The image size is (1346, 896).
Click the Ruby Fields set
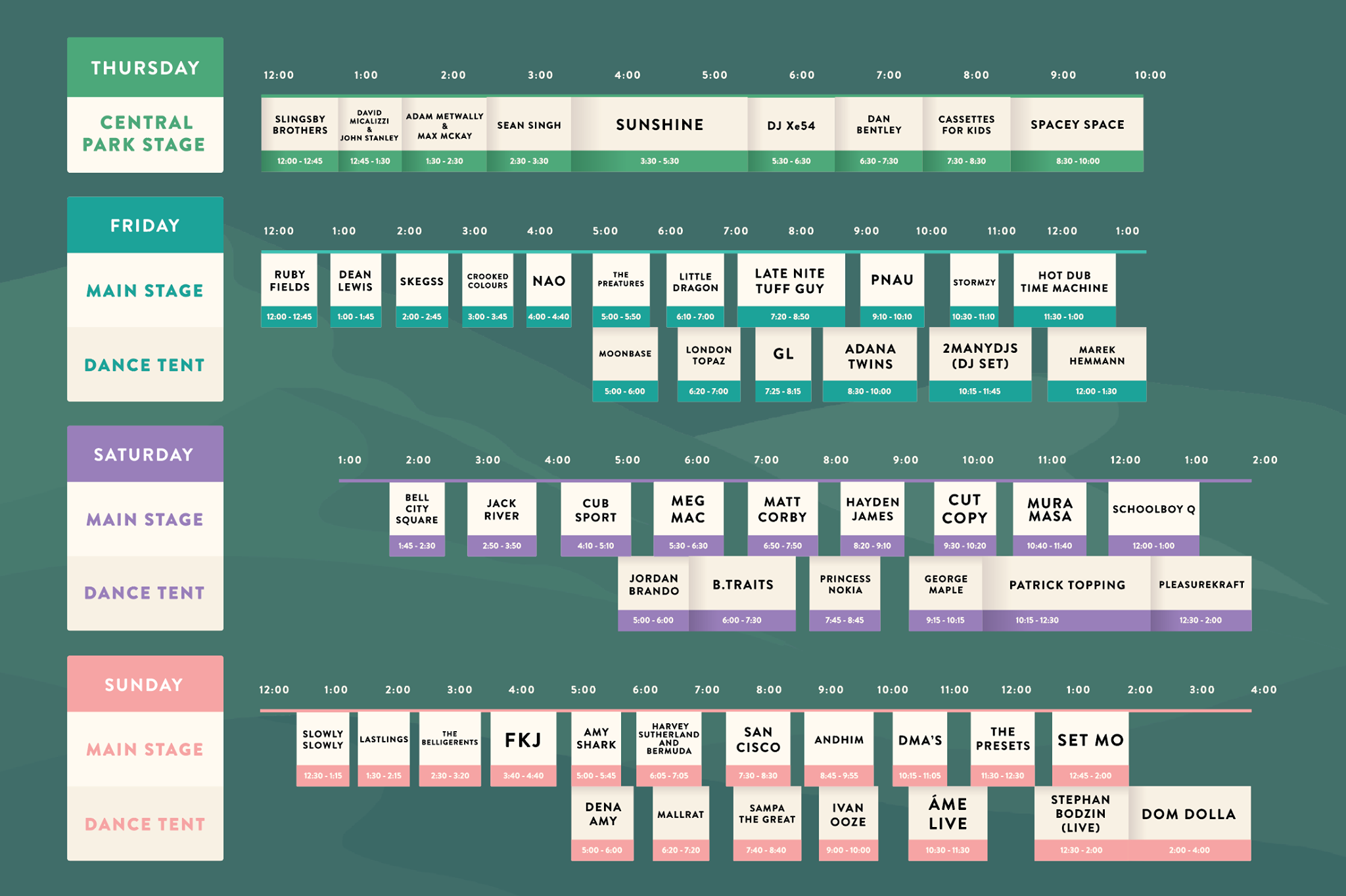pos(289,290)
